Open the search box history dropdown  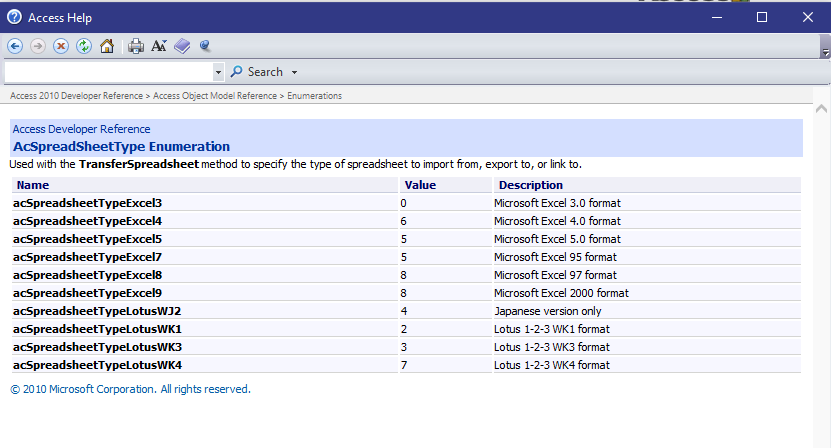(218, 72)
